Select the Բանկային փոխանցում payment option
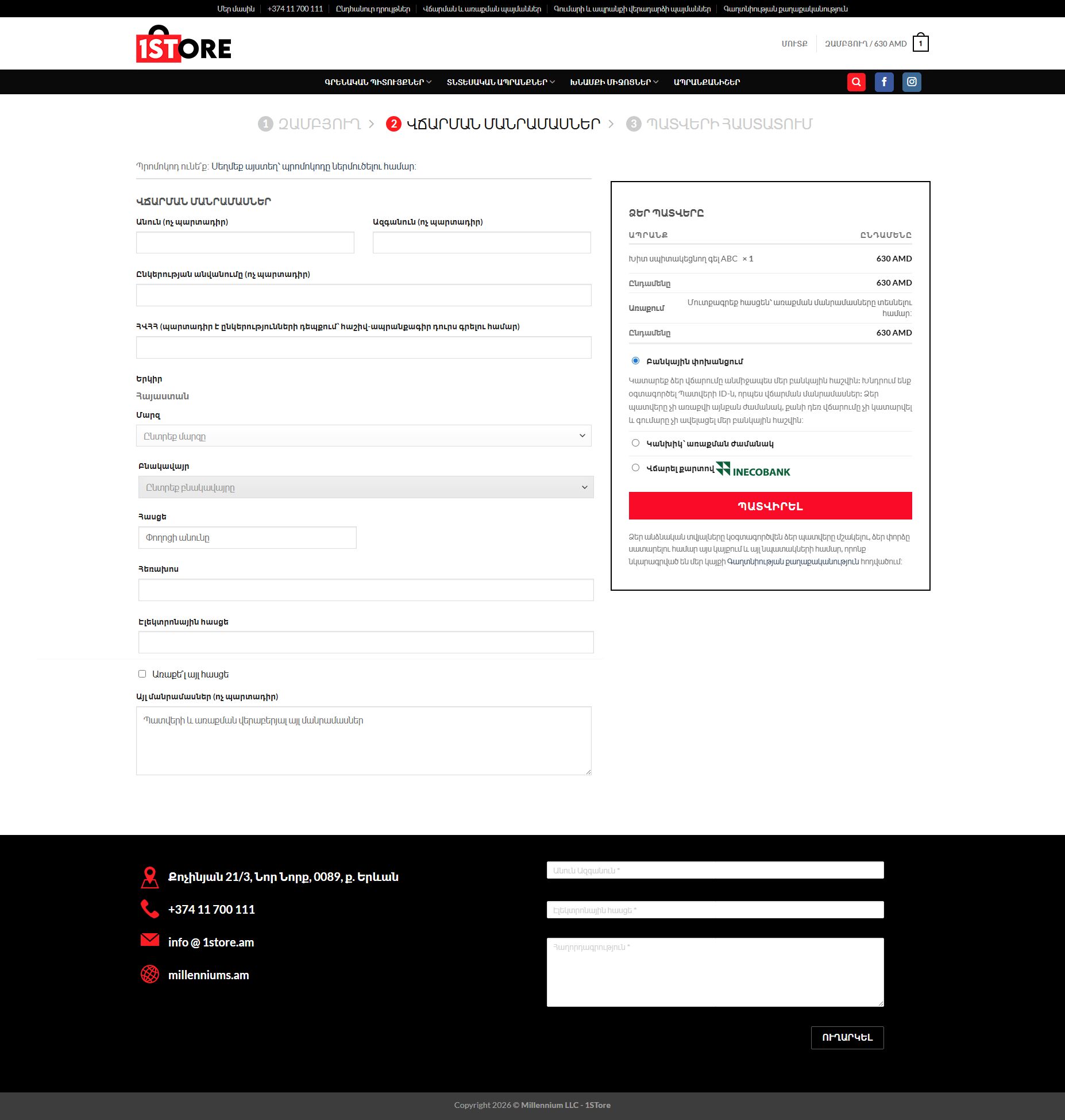The width and height of the screenshot is (1065, 1120). pyautogui.click(x=635, y=361)
